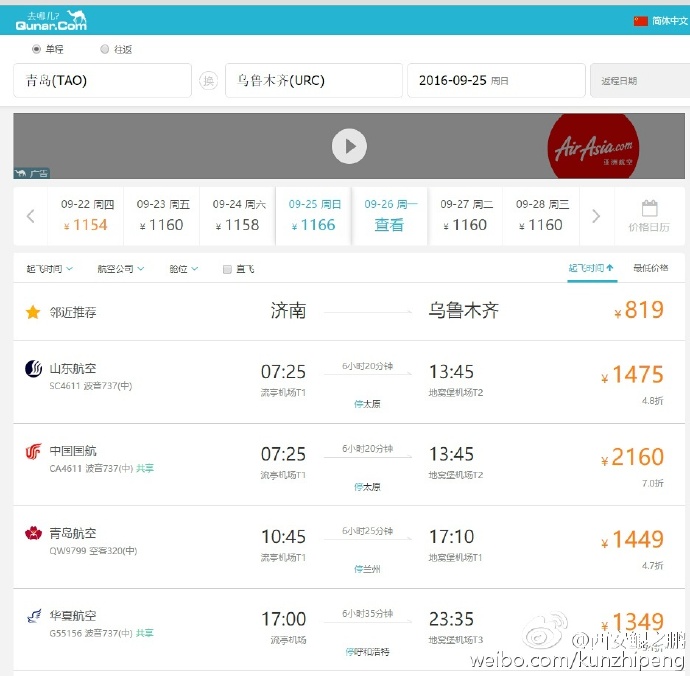Enable the 直飞 direct flight checkbox

(x=227, y=269)
